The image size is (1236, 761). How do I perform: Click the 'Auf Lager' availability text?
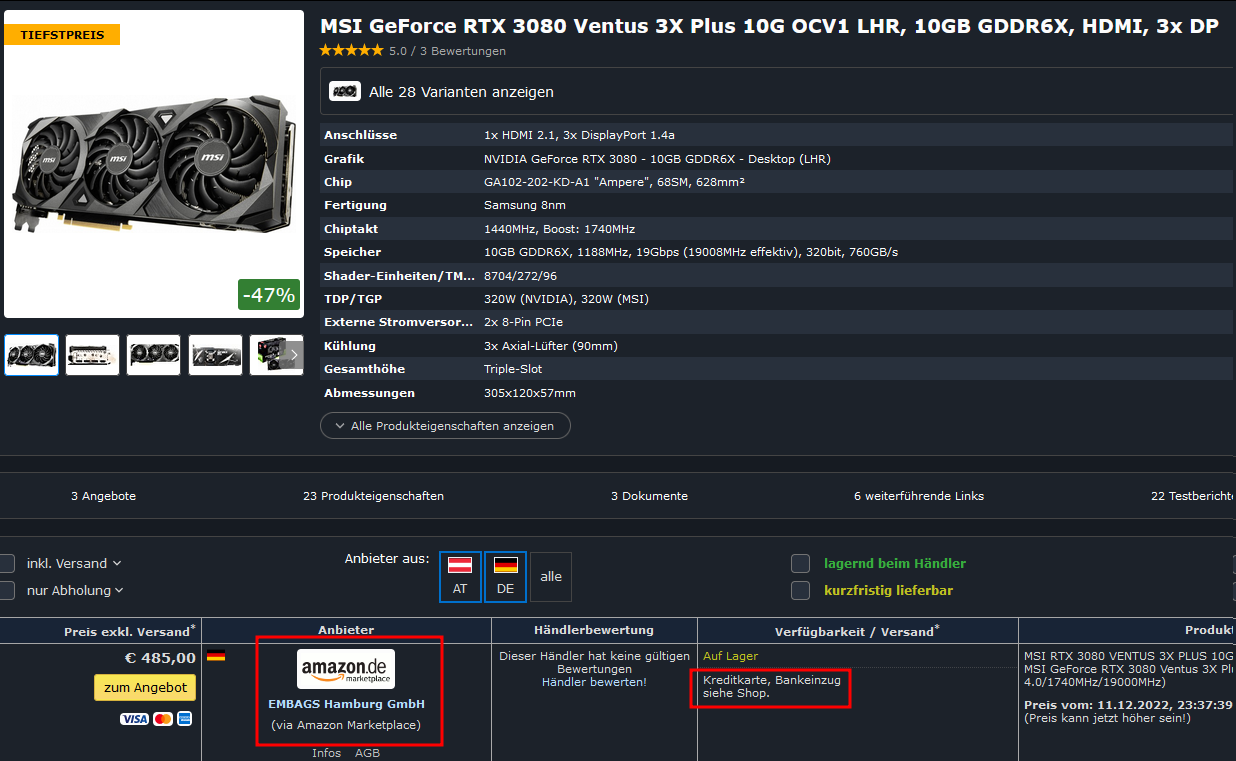tap(731, 656)
